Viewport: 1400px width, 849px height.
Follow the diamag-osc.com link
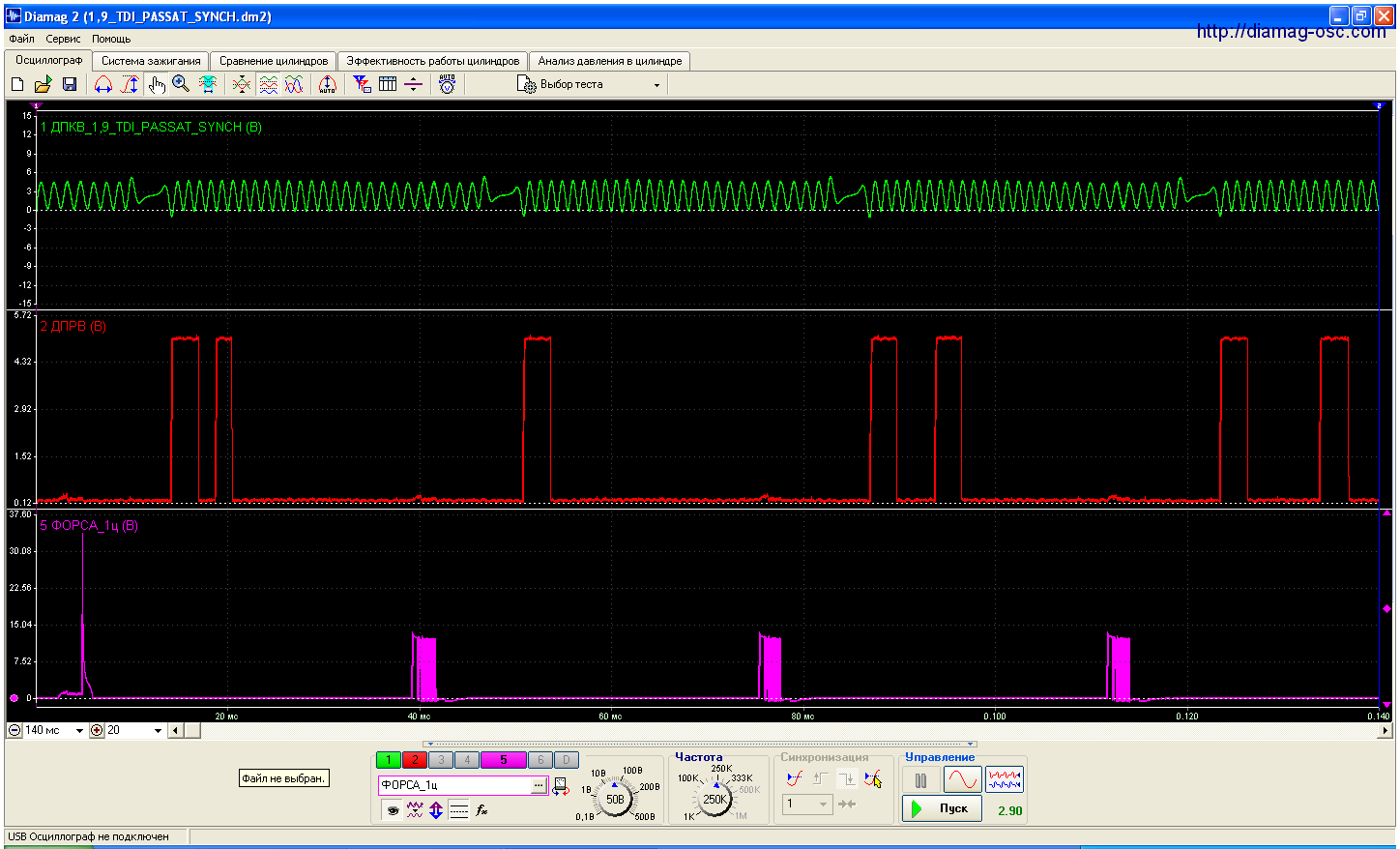pyautogui.click(x=1291, y=31)
